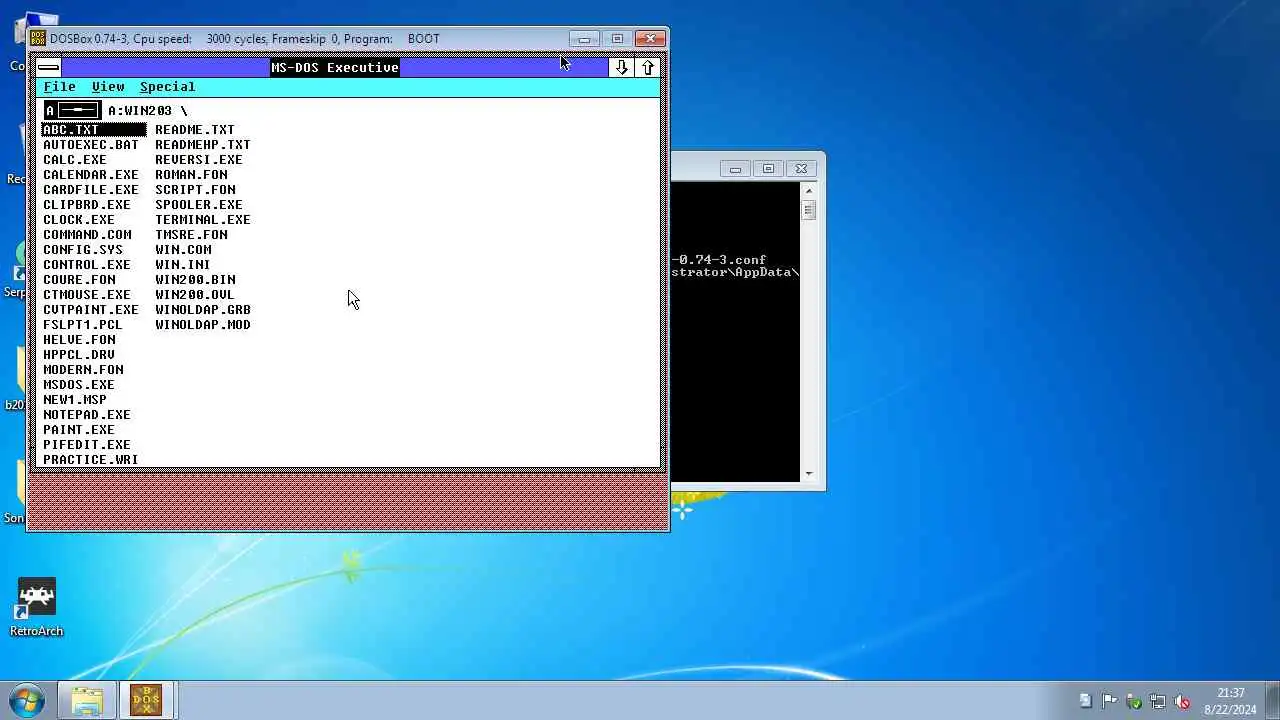Click the DOSBox taskbar icon
The width and height of the screenshot is (1280, 720).
click(x=147, y=701)
